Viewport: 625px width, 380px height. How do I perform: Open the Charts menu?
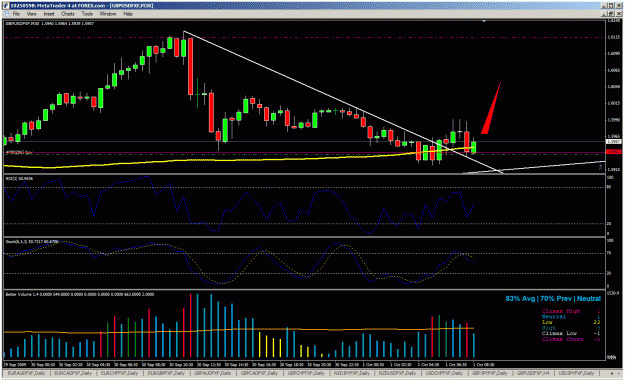(x=67, y=14)
